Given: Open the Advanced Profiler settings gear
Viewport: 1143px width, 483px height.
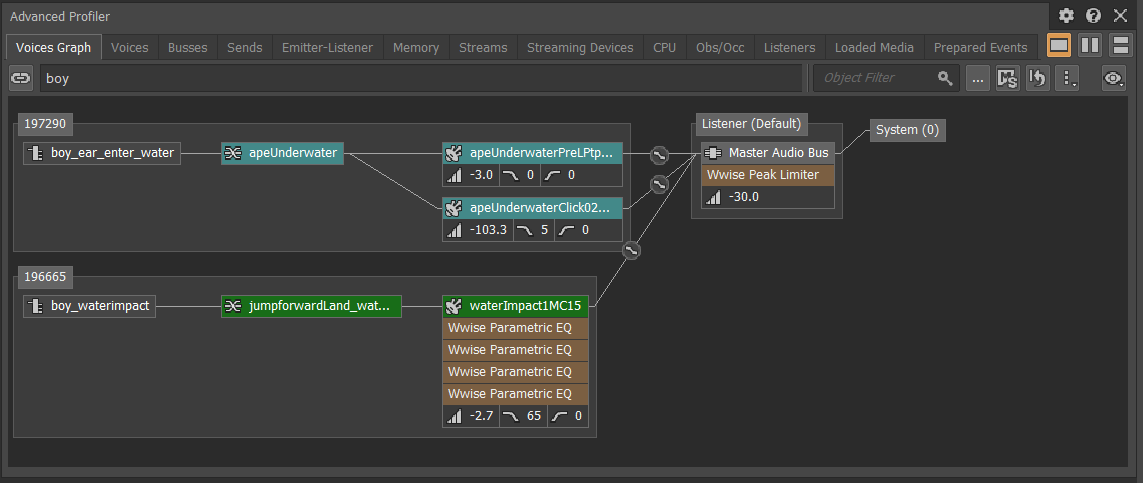Looking at the screenshot, I should coord(1066,16).
